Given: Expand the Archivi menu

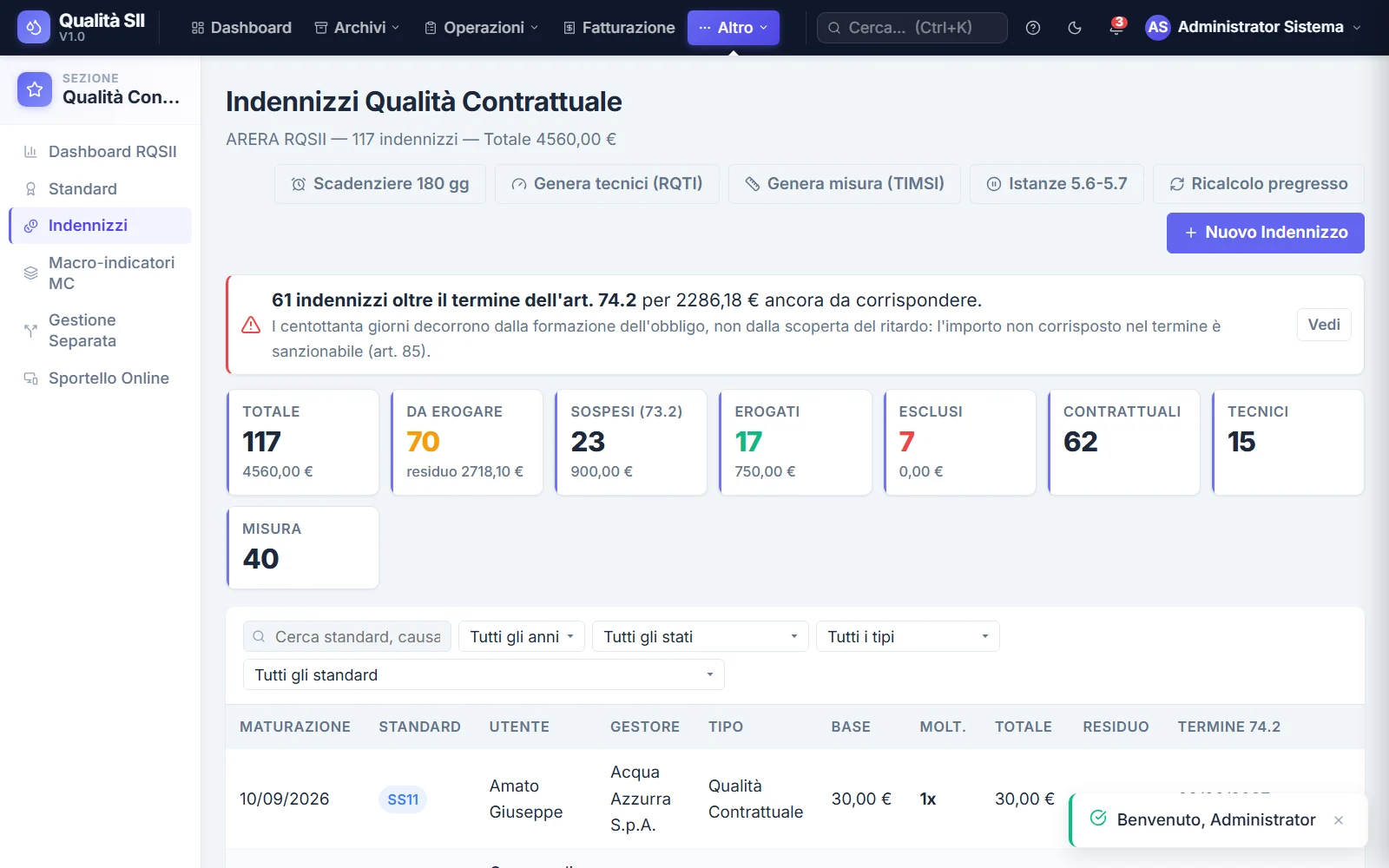Looking at the screenshot, I should tap(357, 28).
